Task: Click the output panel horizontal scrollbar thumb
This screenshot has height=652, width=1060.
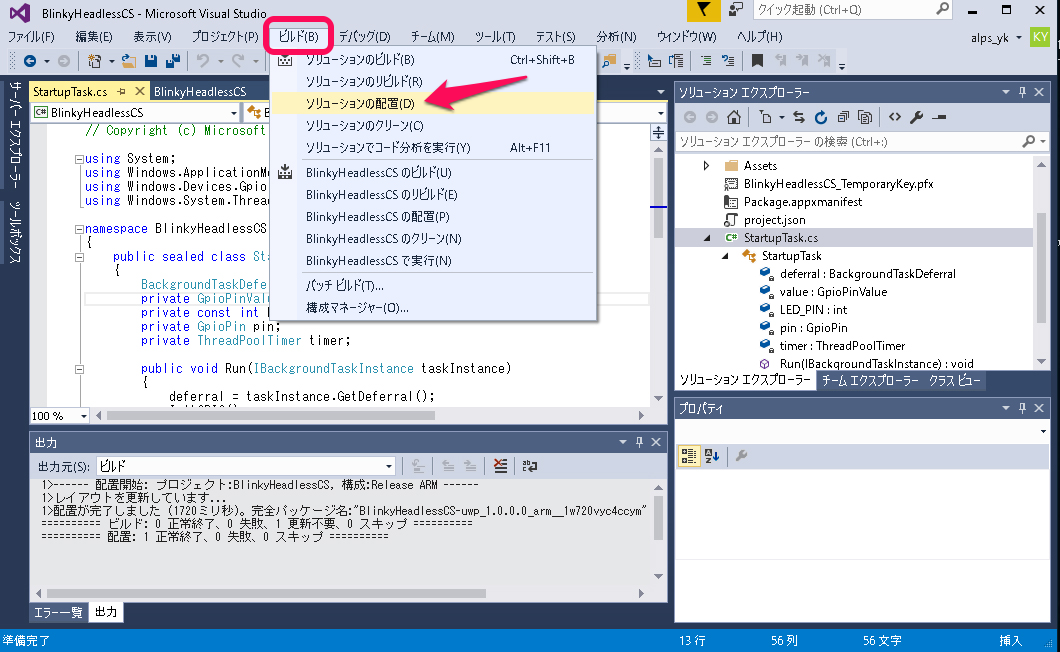Action: pos(266,593)
